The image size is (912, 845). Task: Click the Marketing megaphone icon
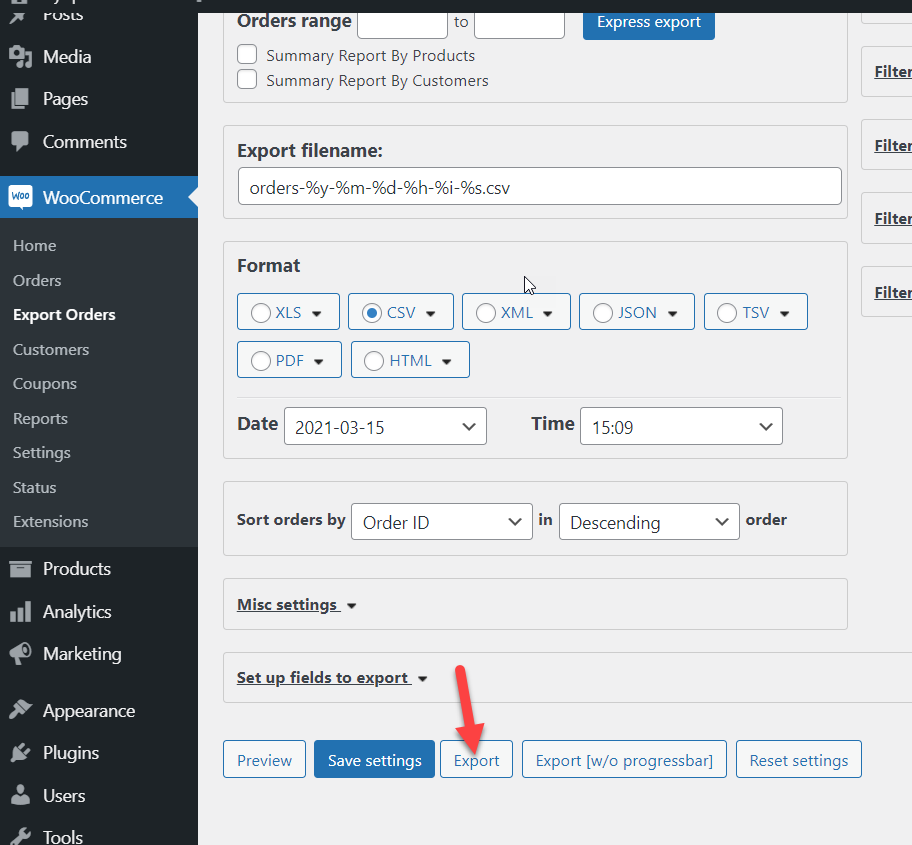pyautogui.click(x=20, y=654)
